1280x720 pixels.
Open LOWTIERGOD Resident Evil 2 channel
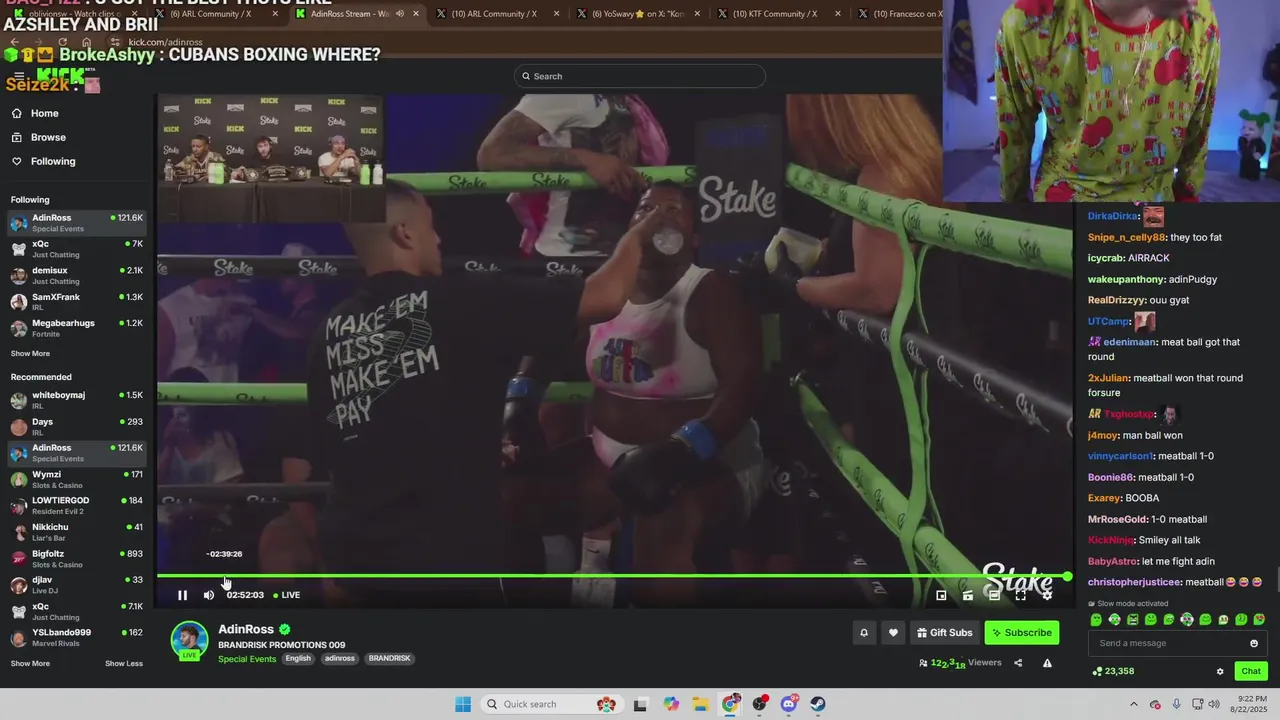(77, 505)
